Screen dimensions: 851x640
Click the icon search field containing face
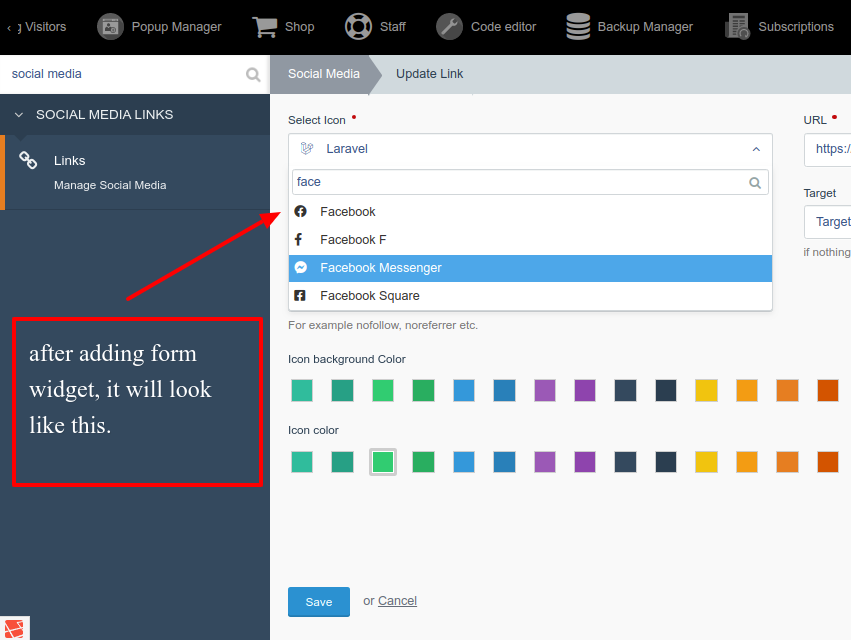click(530, 182)
